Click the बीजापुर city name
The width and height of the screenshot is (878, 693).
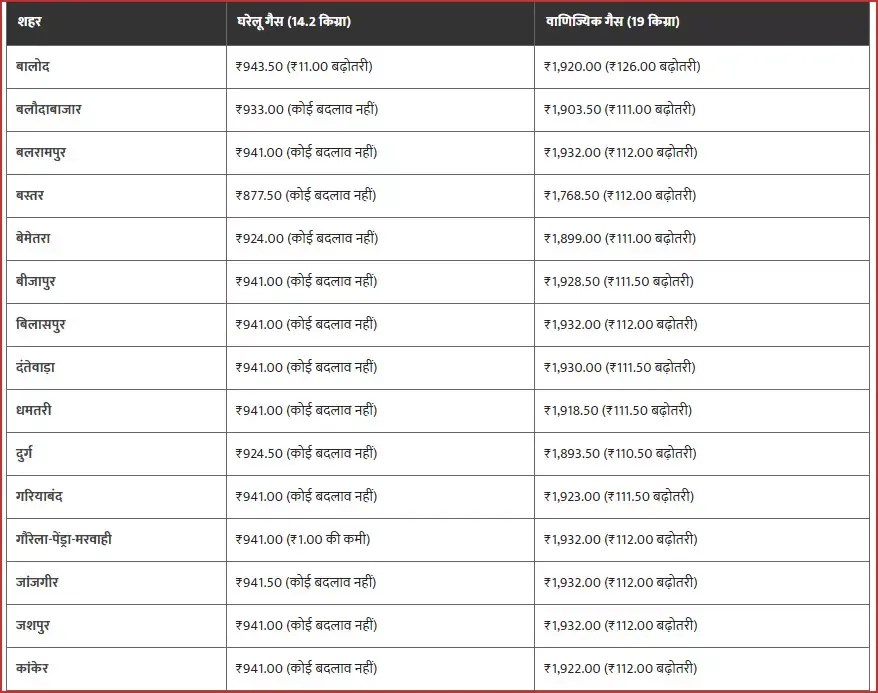point(37,281)
